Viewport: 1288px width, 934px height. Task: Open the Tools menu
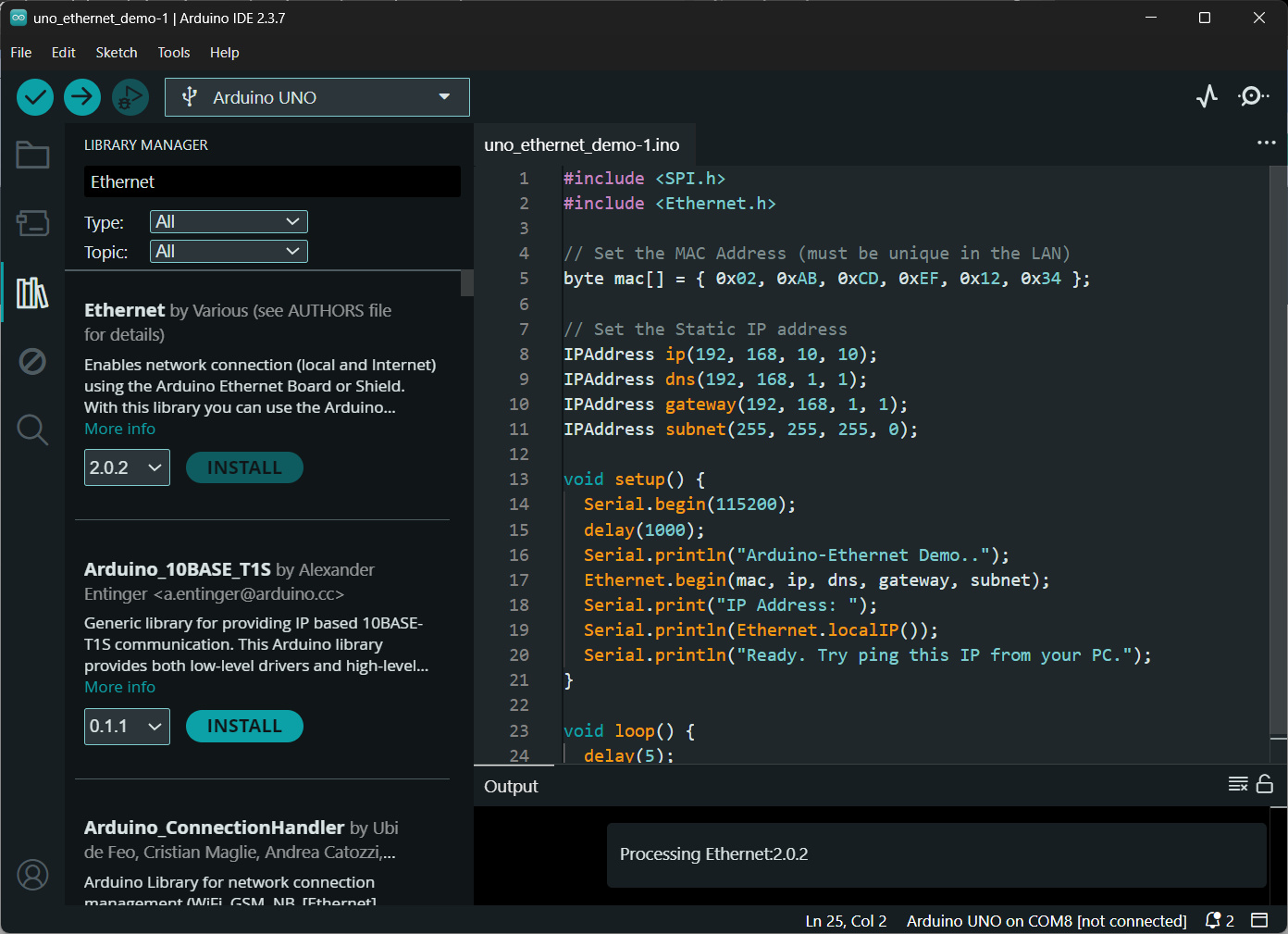173,53
